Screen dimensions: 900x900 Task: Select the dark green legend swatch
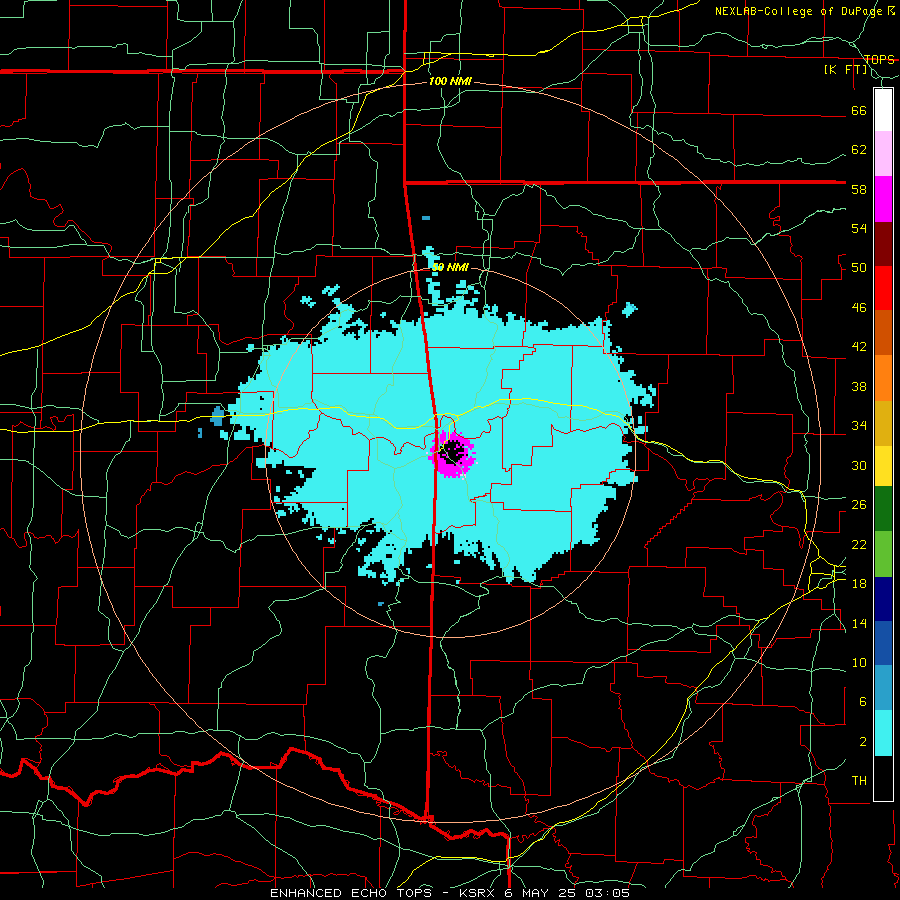click(883, 509)
